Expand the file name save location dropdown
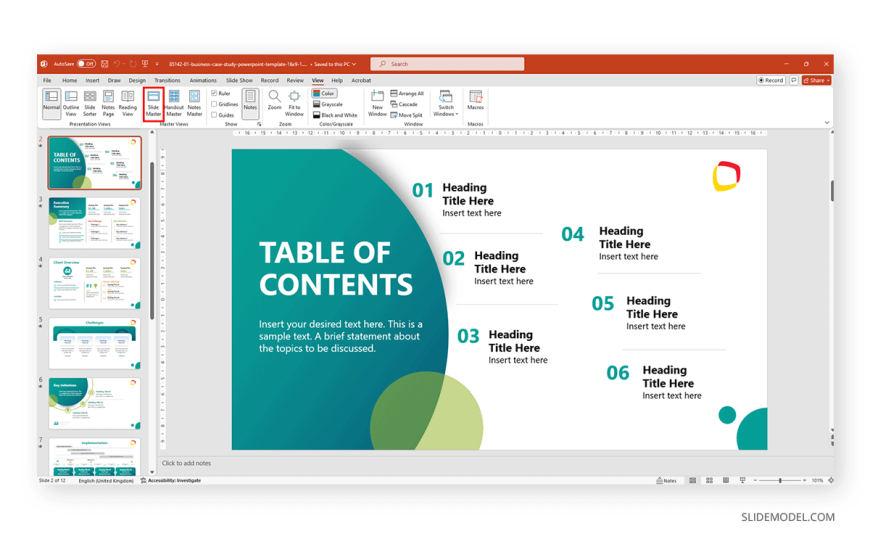Image resolution: width=870 pixels, height=539 pixels. (354, 64)
